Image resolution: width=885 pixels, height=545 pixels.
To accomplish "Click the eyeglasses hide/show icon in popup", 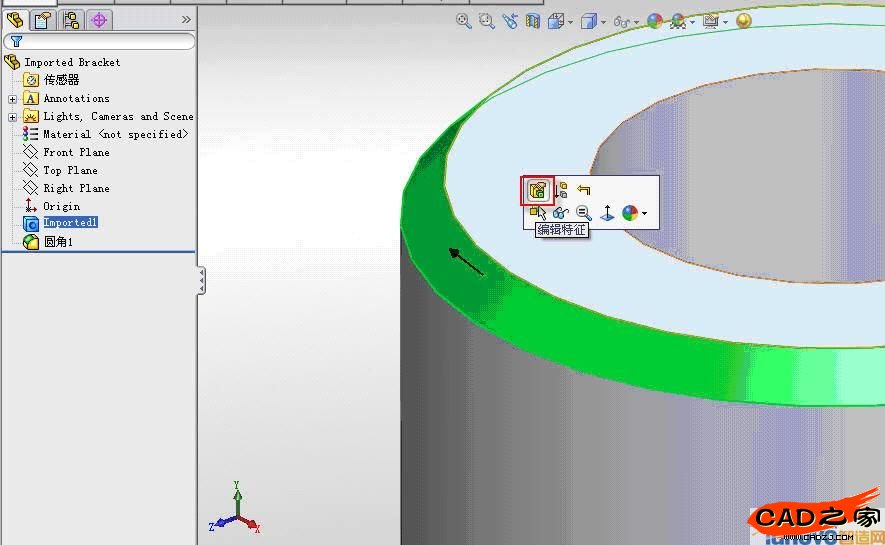I will 561,213.
